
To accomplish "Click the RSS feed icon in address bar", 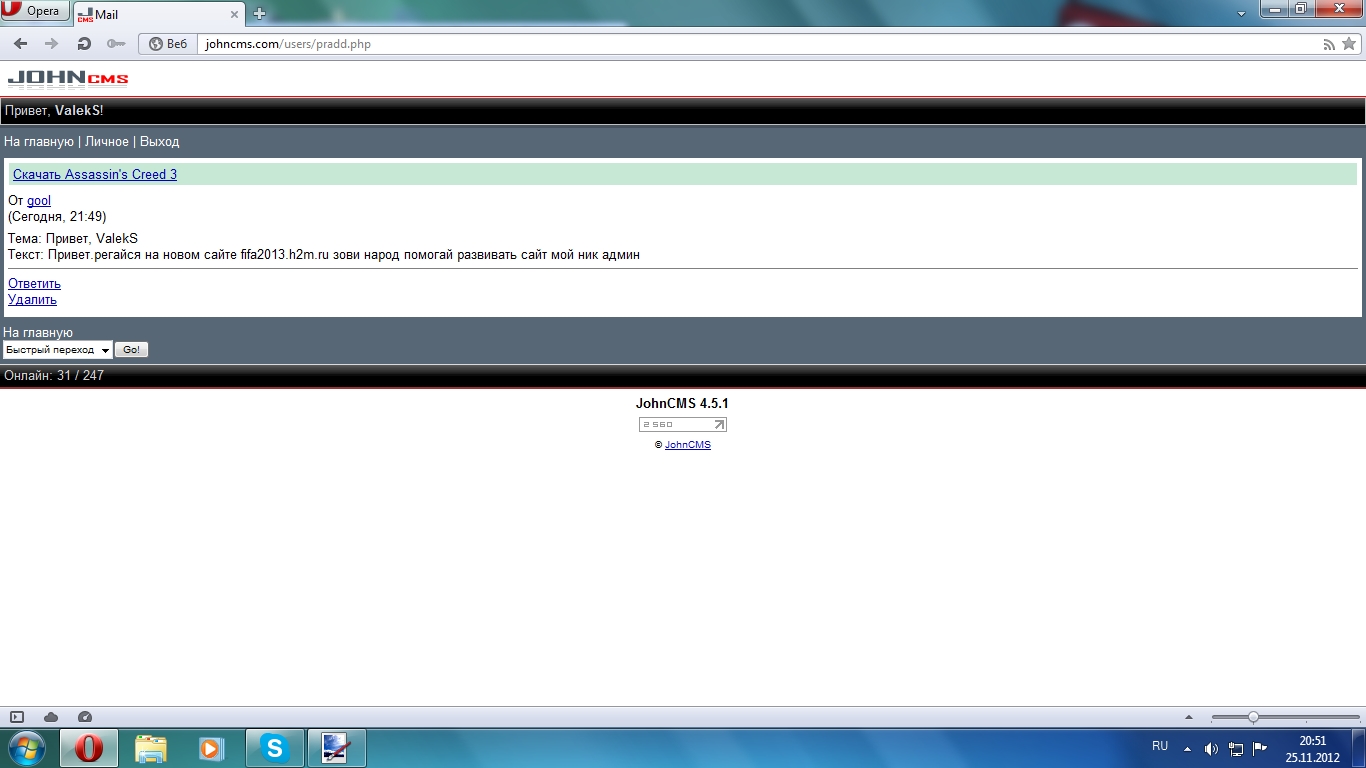I will [1329, 44].
